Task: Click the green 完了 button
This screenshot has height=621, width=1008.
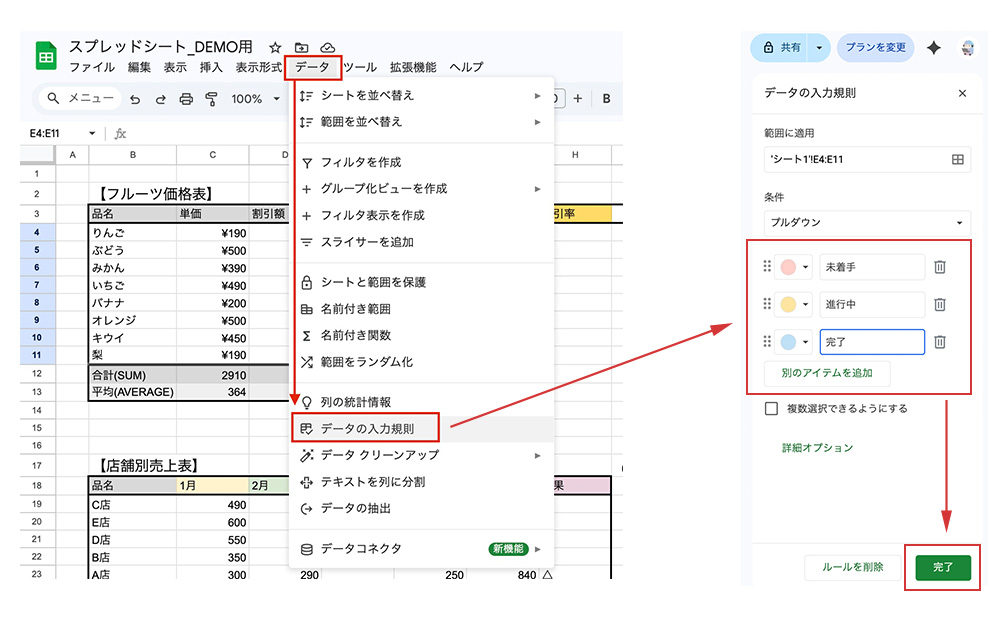Action: tap(942, 567)
